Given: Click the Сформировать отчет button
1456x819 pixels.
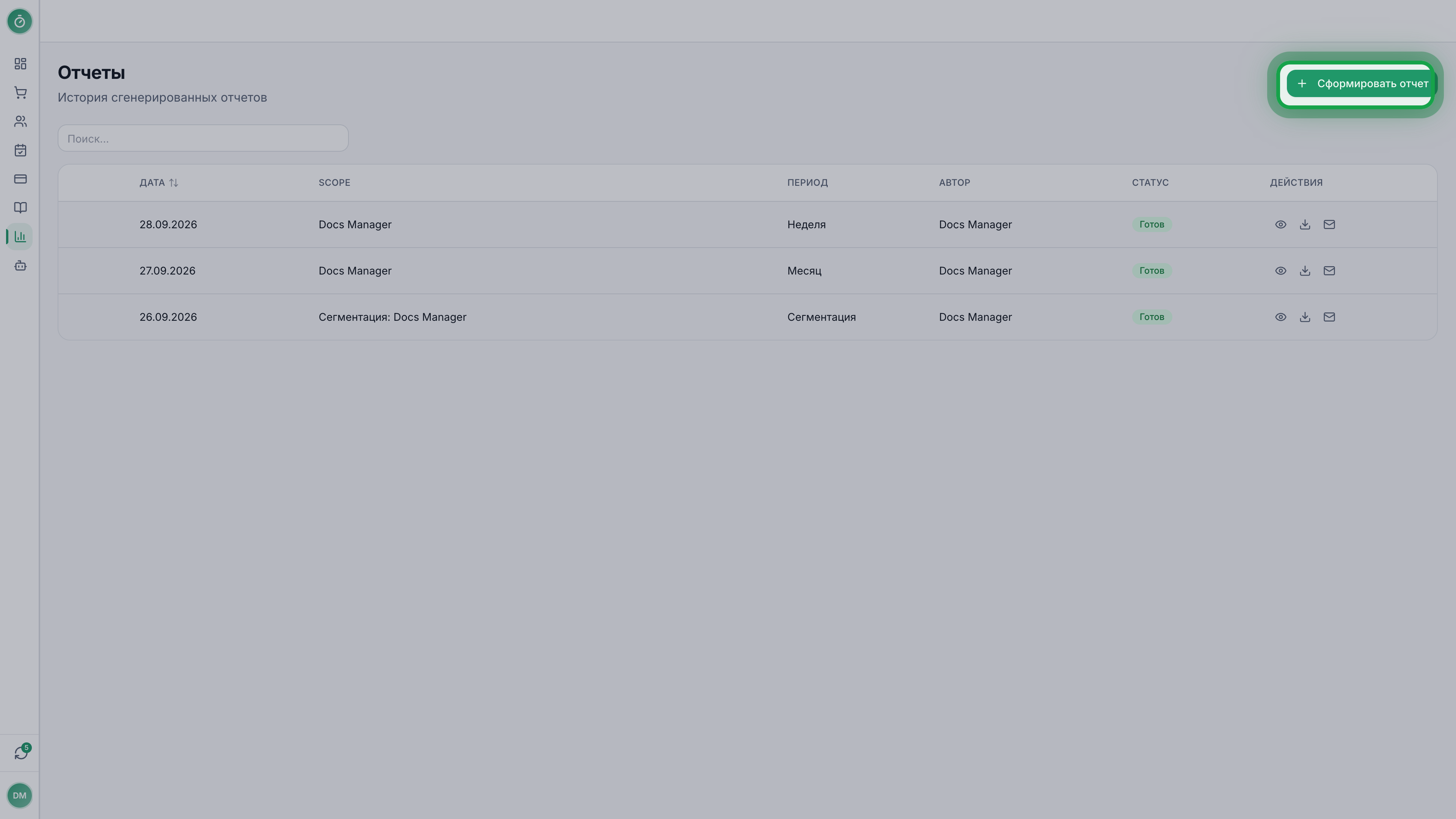Looking at the screenshot, I should [1362, 84].
